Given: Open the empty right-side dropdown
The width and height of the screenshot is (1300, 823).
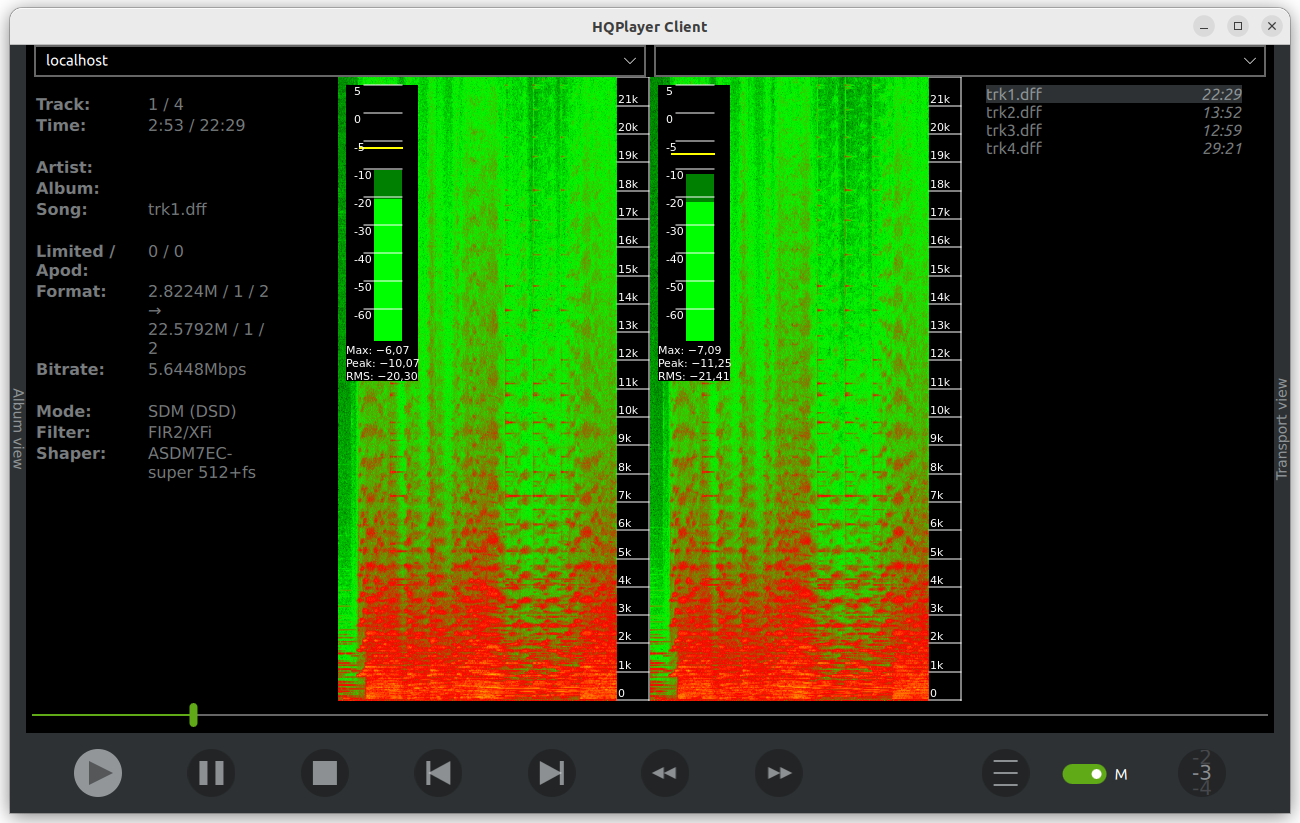Looking at the screenshot, I should [960, 61].
